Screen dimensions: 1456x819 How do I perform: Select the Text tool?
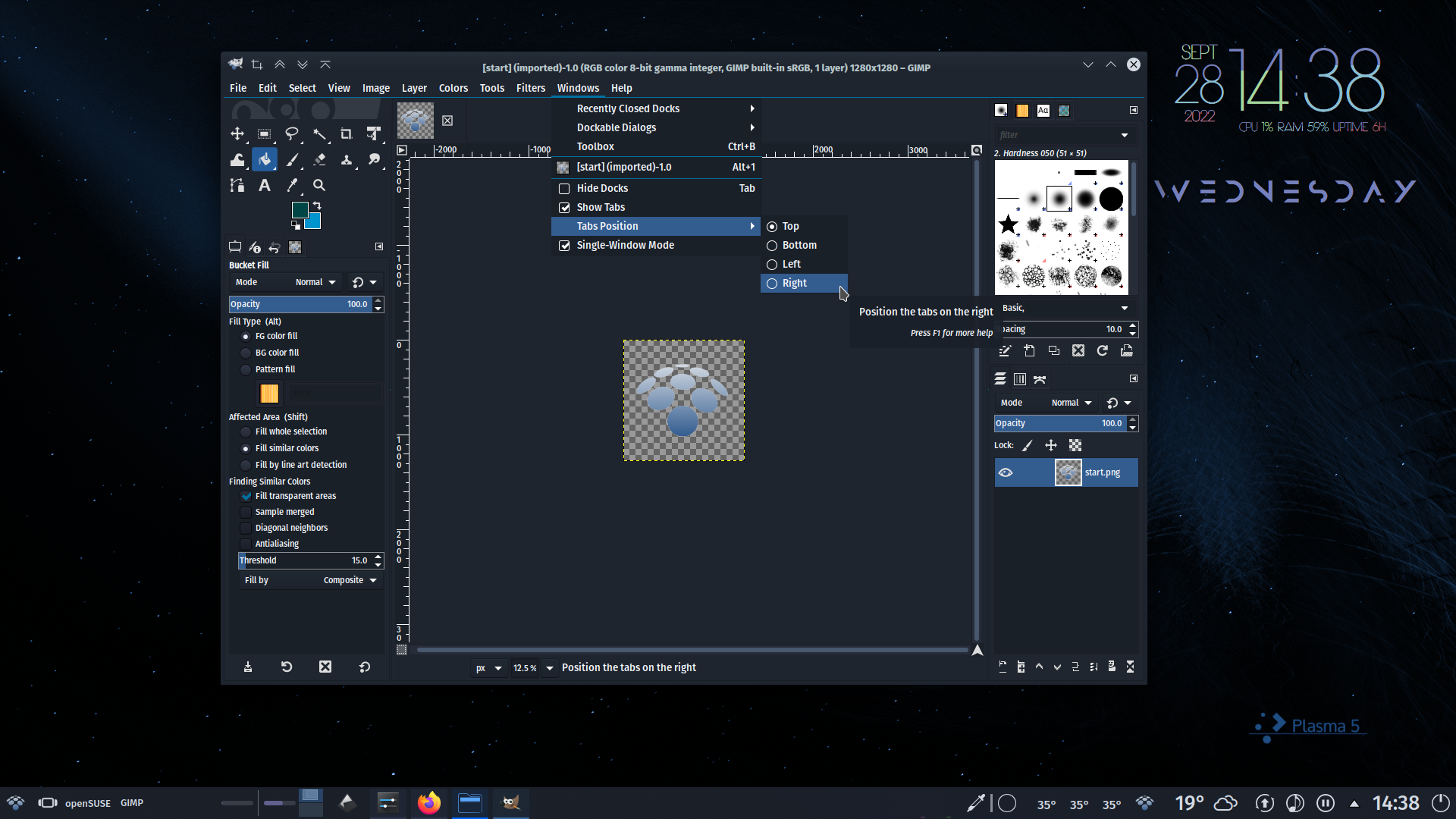(264, 186)
